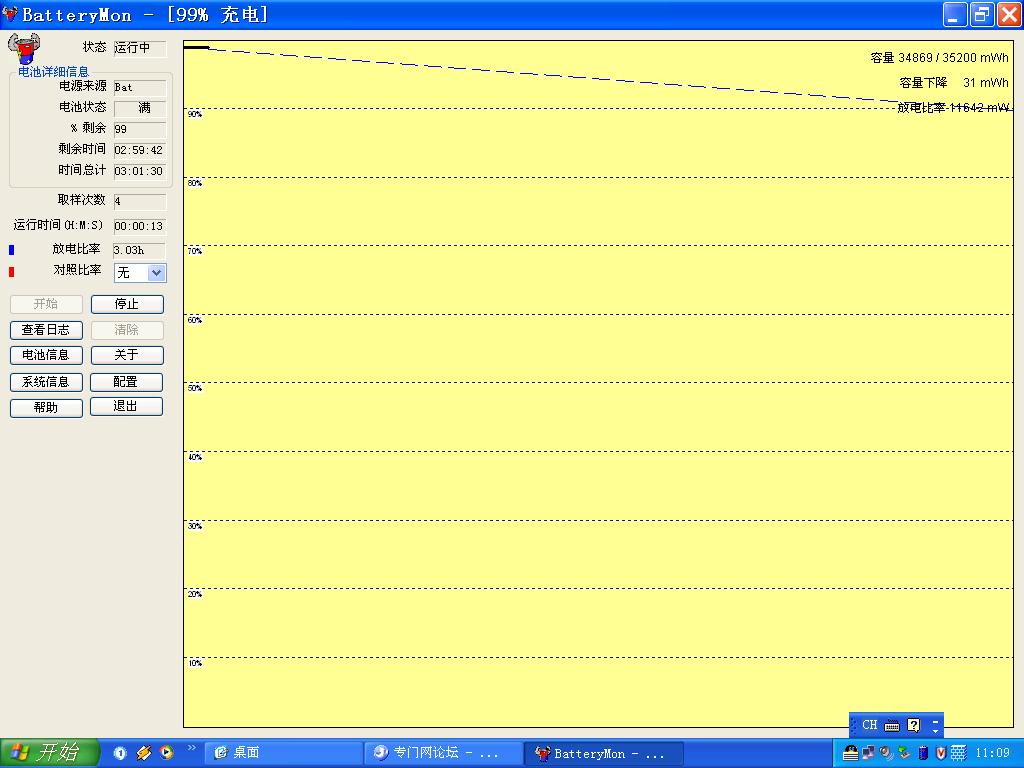The width and height of the screenshot is (1024, 768).
Task: Click the 40% graph axis label
Action: (195, 457)
